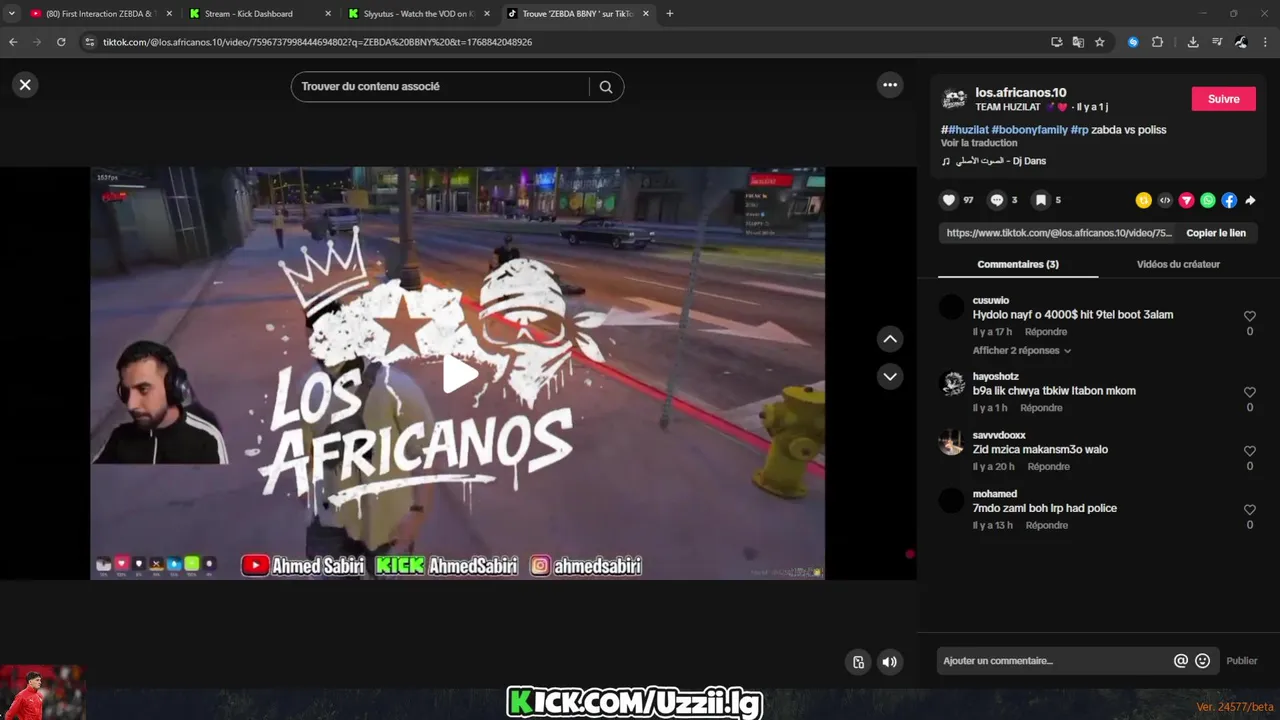
Task: Go to next video with down chevron
Action: [x=890, y=376]
